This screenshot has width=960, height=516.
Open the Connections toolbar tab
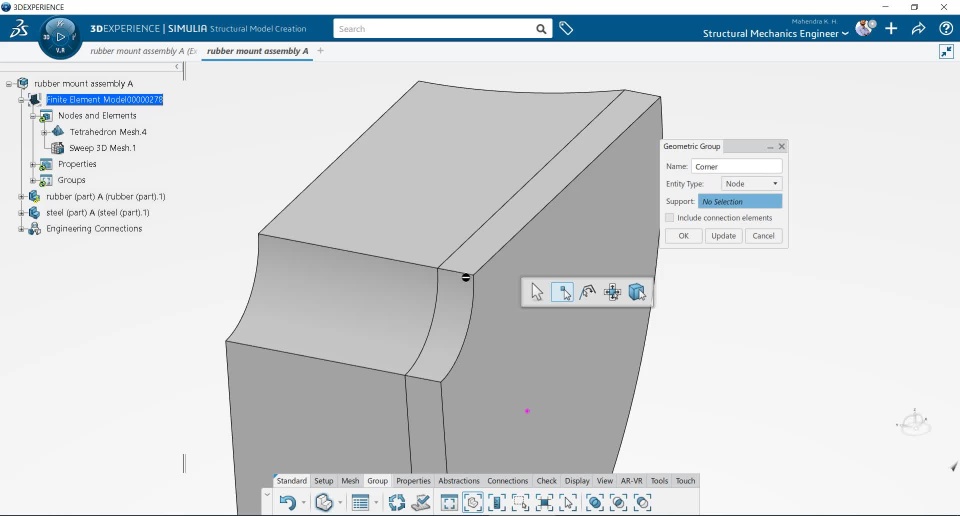[x=507, y=481]
